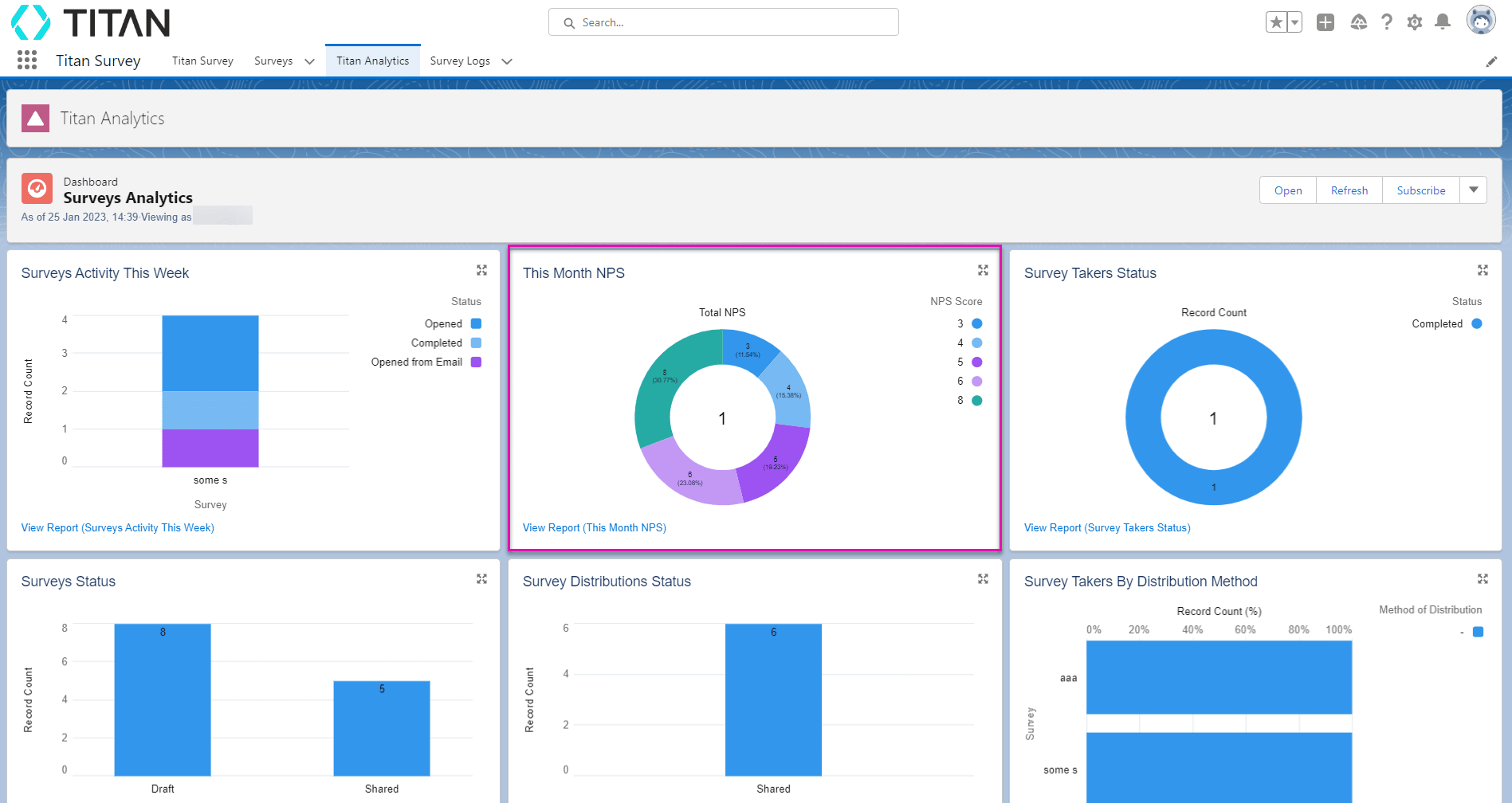Expand the This Month NPS chart
The height and width of the screenshot is (803, 1512).
click(983, 271)
